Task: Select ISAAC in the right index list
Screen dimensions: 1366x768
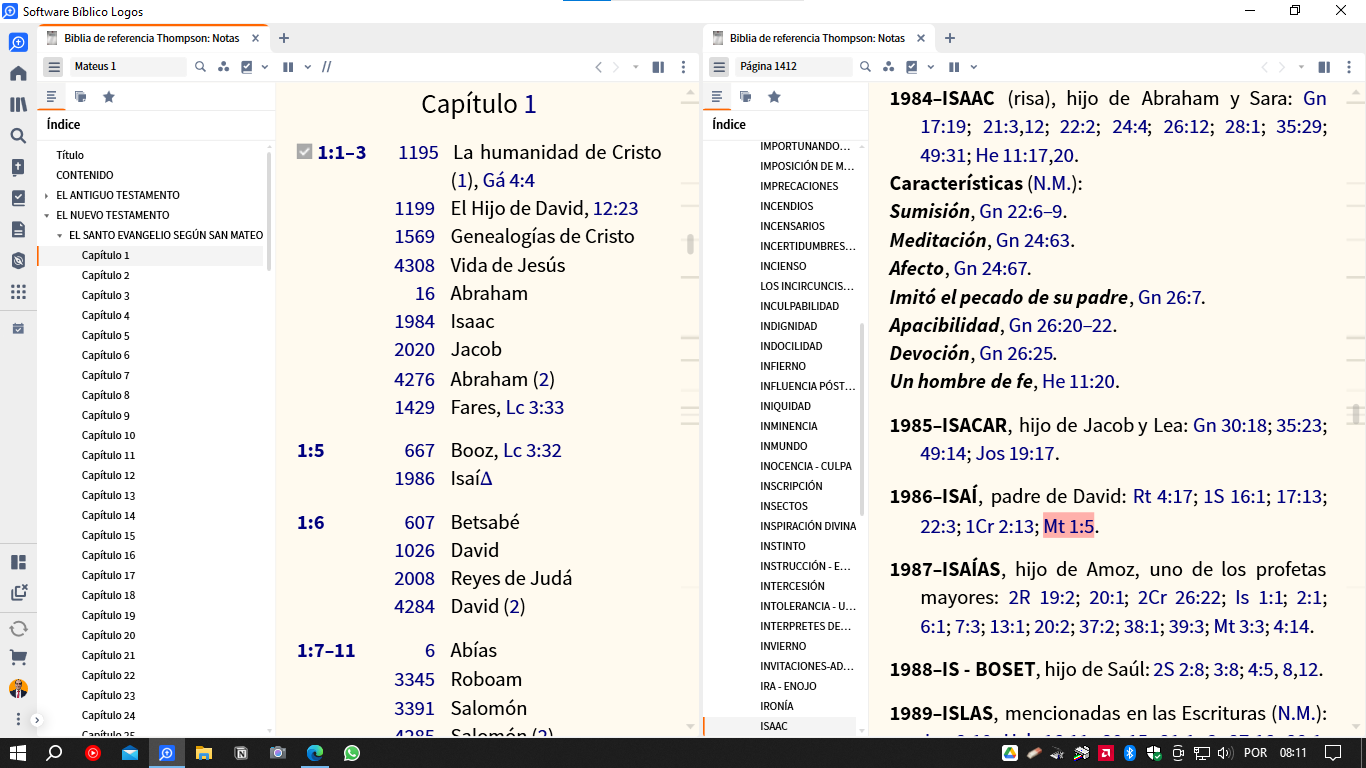Action: pyautogui.click(x=774, y=726)
